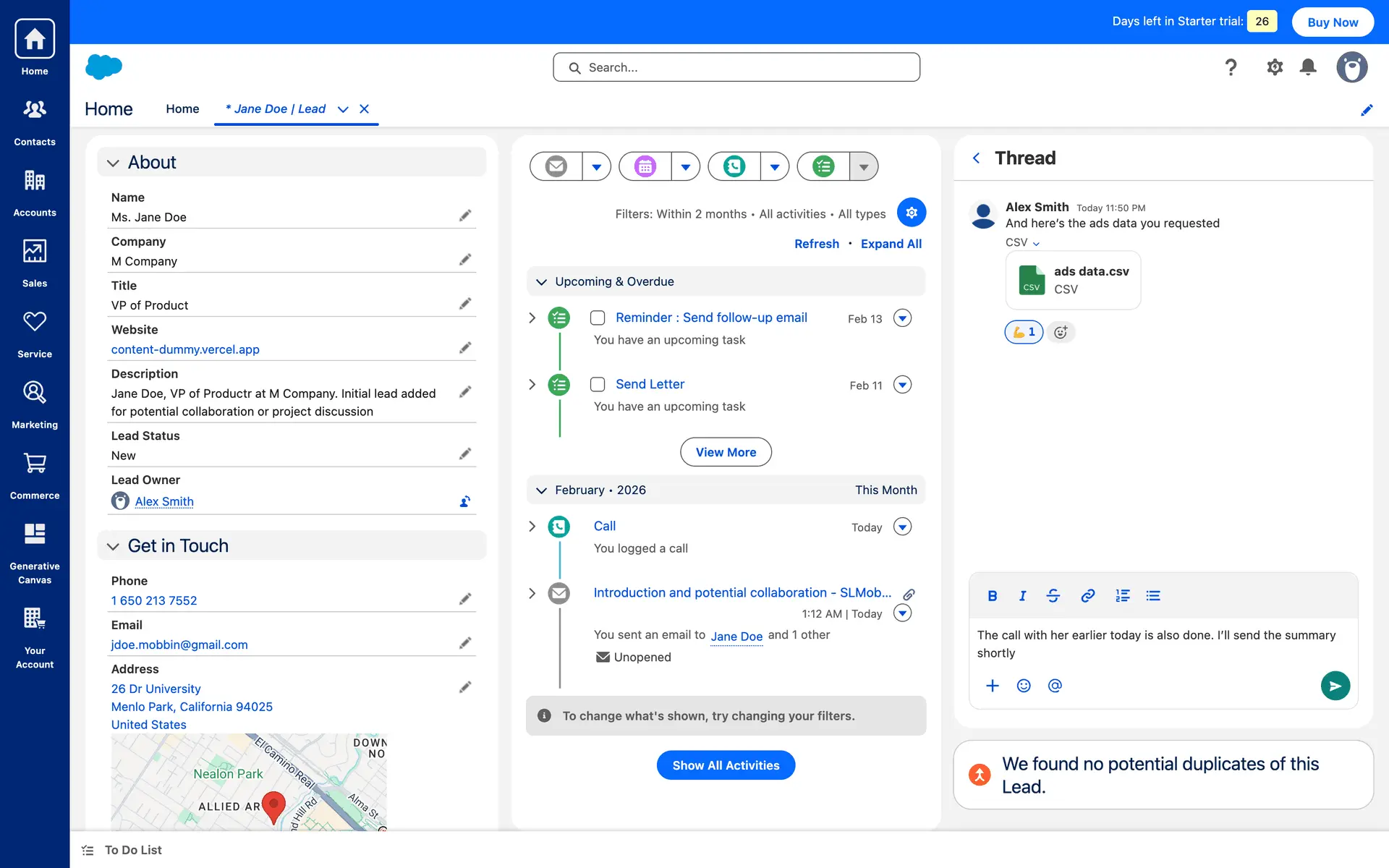Image resolution: width=1389 pixels, height=868 pixels.
Task: Collapse the About section
Action: pos(114,163)
